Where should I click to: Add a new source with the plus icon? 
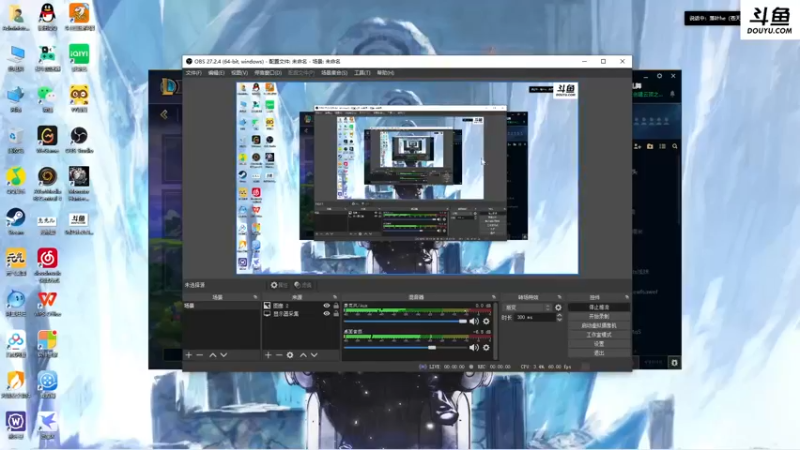[x=268, y=355]
